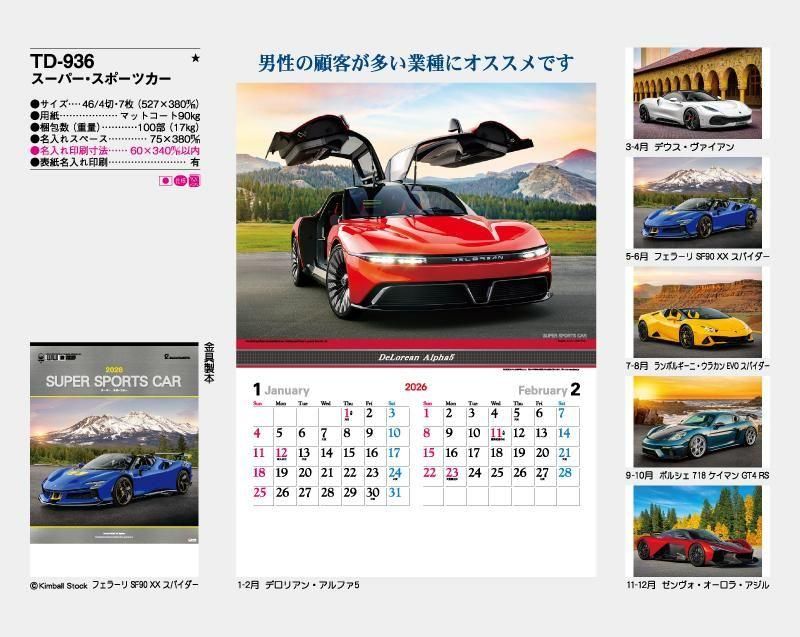Click the DeLorean Alpha5 name banner
Image resolution: width=800 pixels, height=637 pixels.
pos(416,358)
